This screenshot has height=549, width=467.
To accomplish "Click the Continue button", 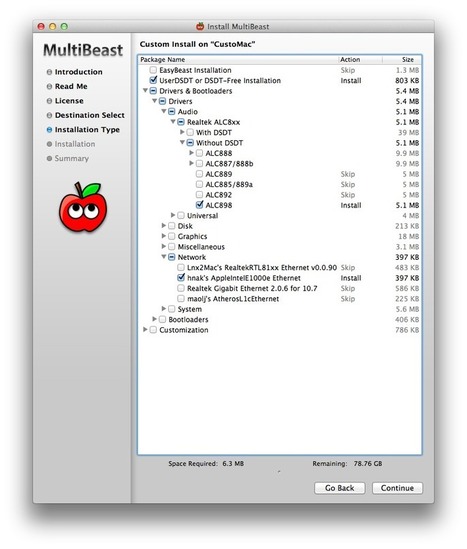I will (397, 488).
